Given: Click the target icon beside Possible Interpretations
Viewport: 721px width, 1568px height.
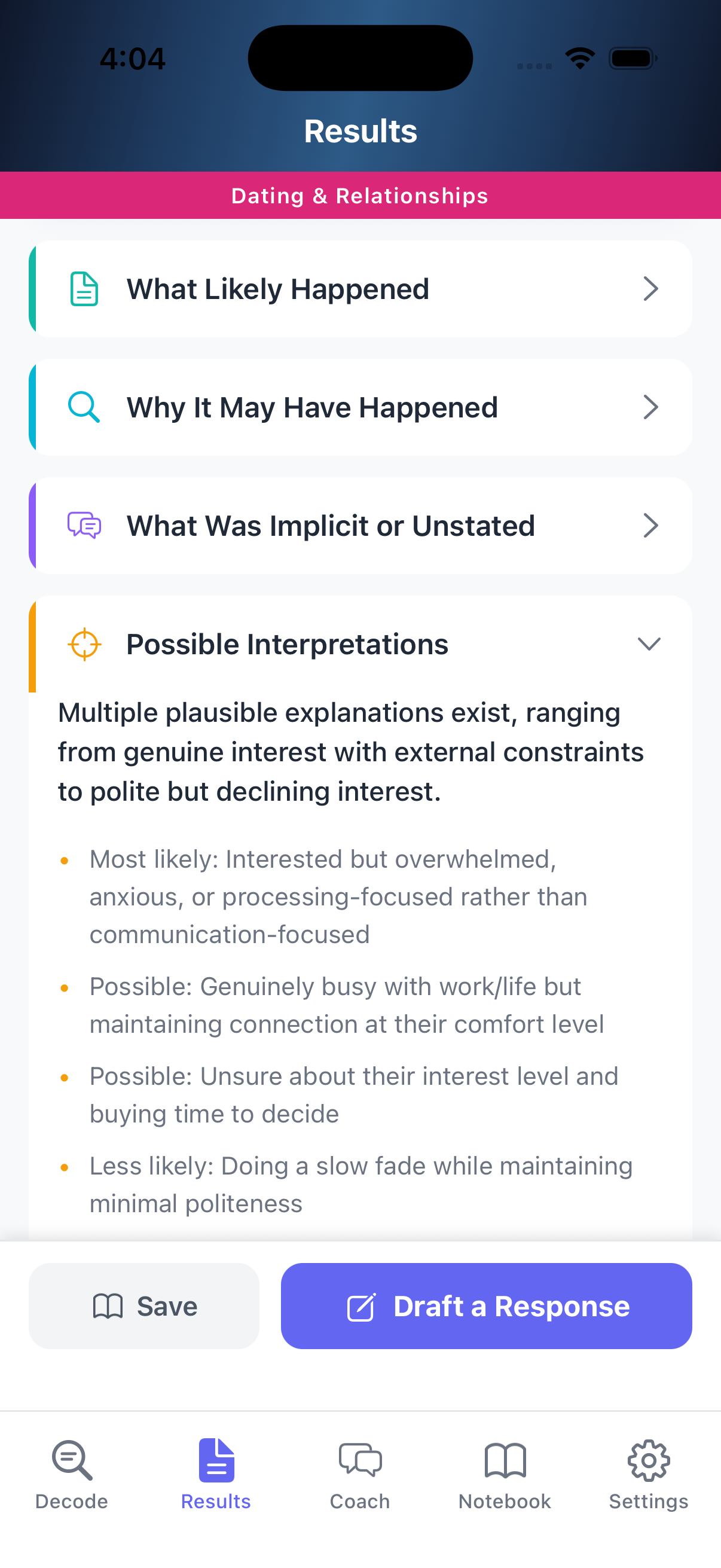Looking at the screenshot, I should 83,643.
